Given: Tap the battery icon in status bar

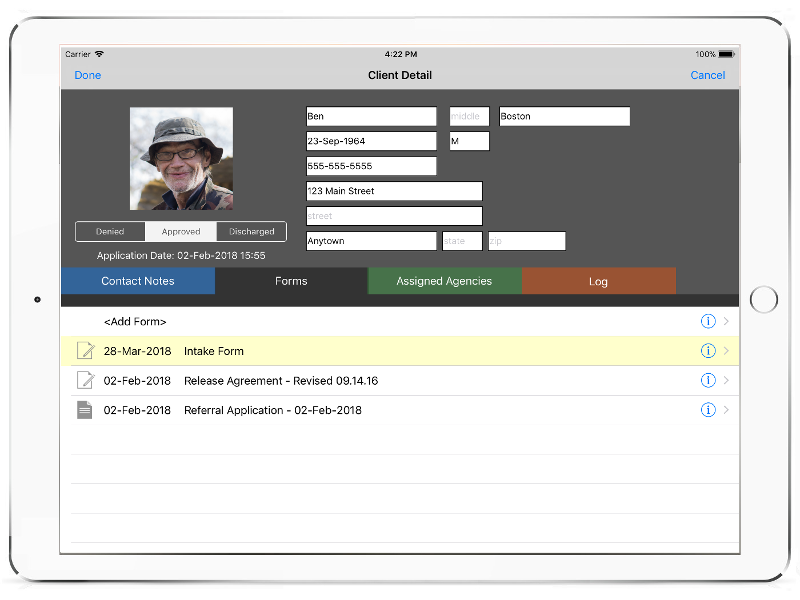Looking at the screenshot, I should 726,54.
